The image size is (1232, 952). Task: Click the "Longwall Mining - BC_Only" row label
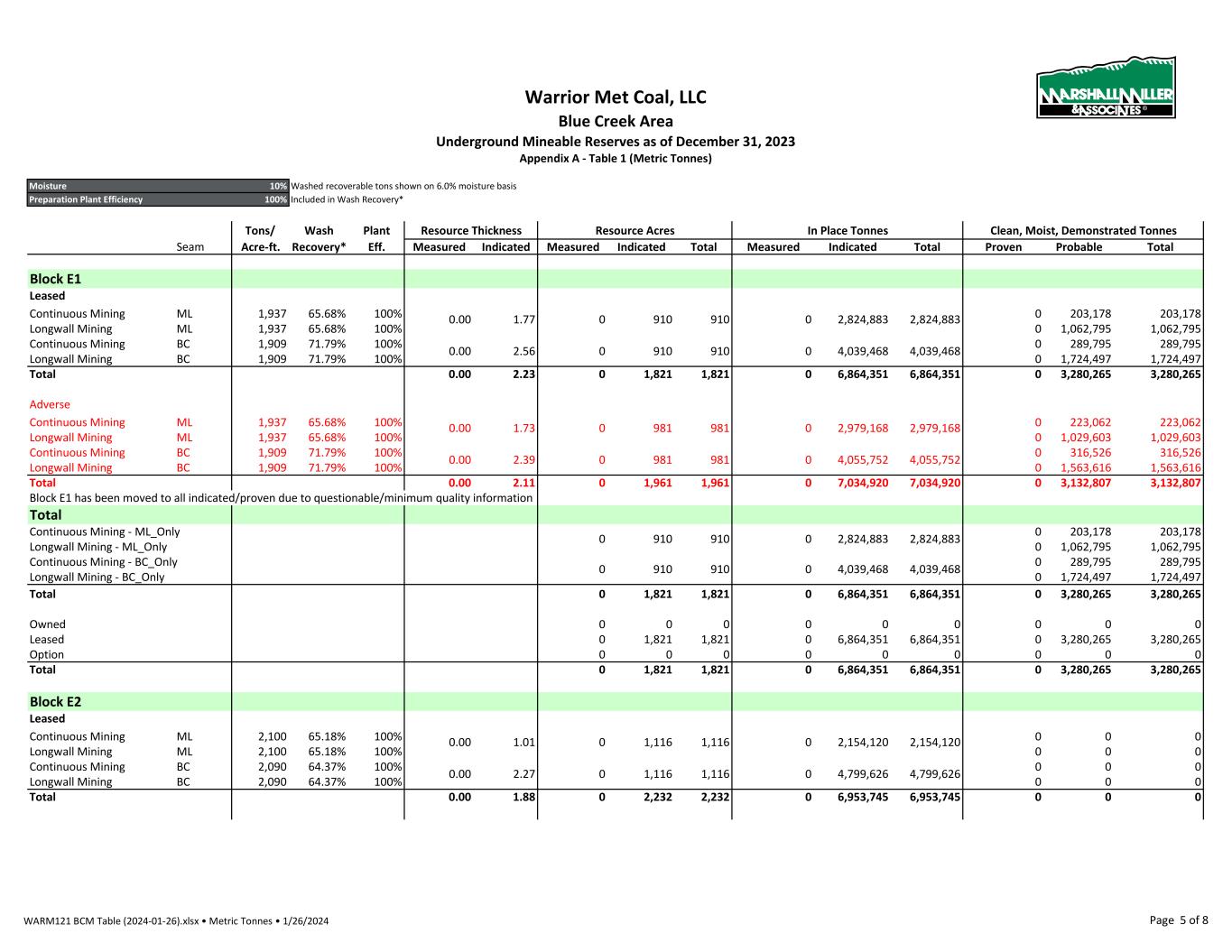tap(97, 577)
